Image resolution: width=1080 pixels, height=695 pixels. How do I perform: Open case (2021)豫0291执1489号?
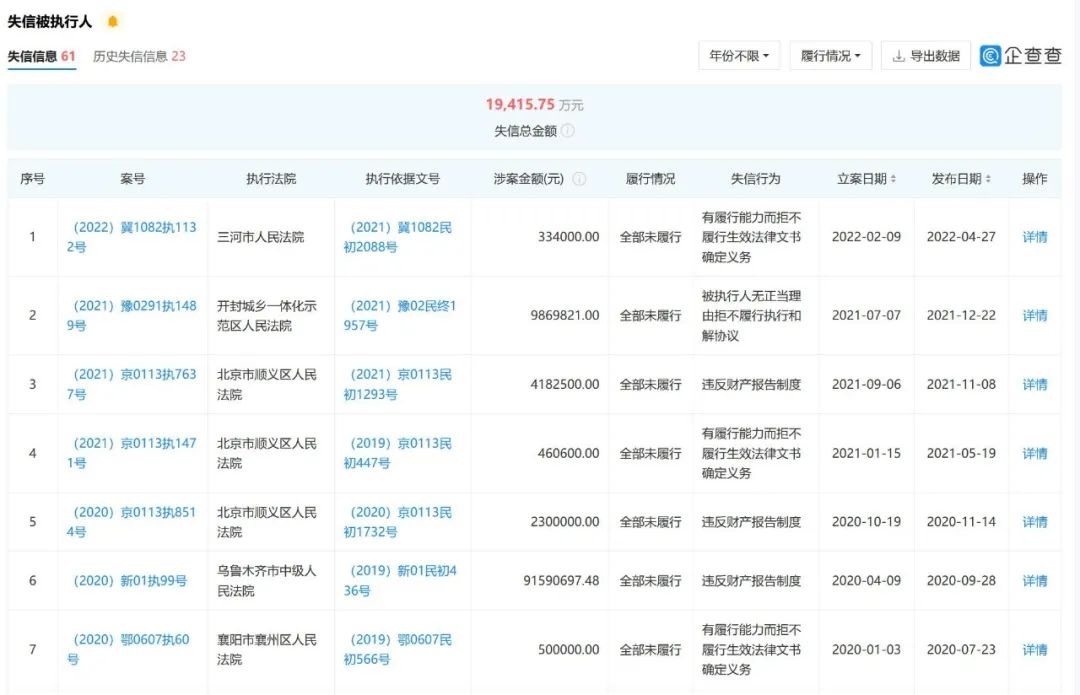132,315
